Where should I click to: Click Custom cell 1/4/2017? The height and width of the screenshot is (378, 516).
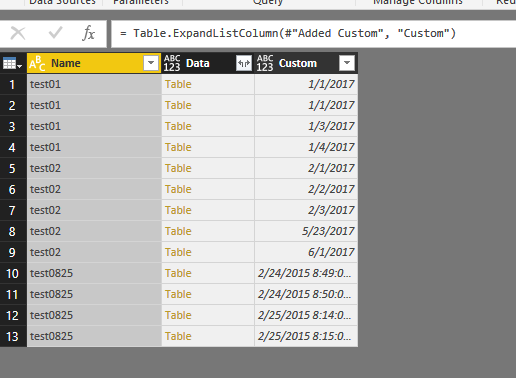(306, 147)
